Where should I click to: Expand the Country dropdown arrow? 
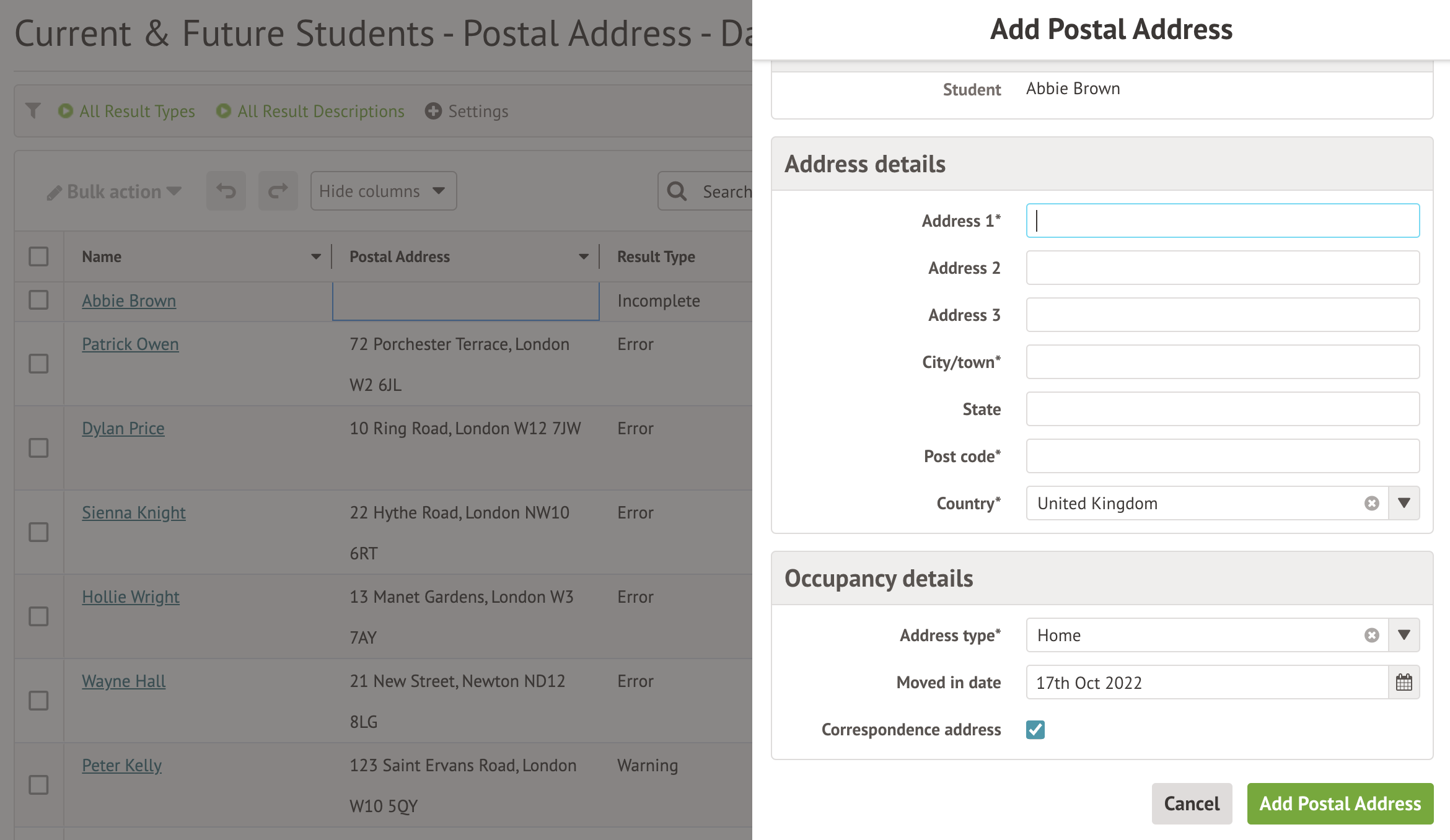1404,504
